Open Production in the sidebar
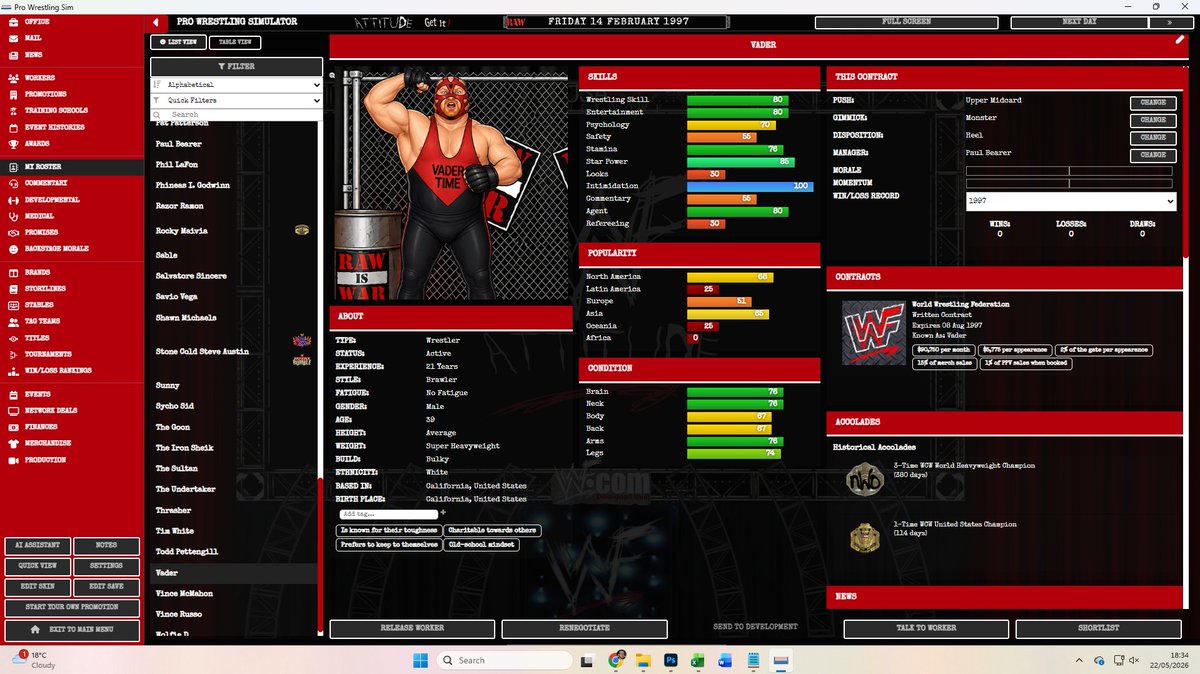The width and height of the screenshot is (1200, 674). pos(45,460)
